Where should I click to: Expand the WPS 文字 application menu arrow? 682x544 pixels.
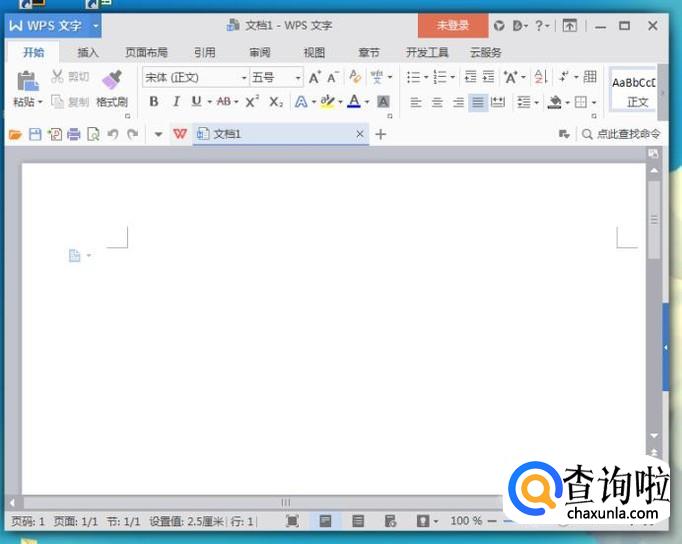(x=95, y=26)
